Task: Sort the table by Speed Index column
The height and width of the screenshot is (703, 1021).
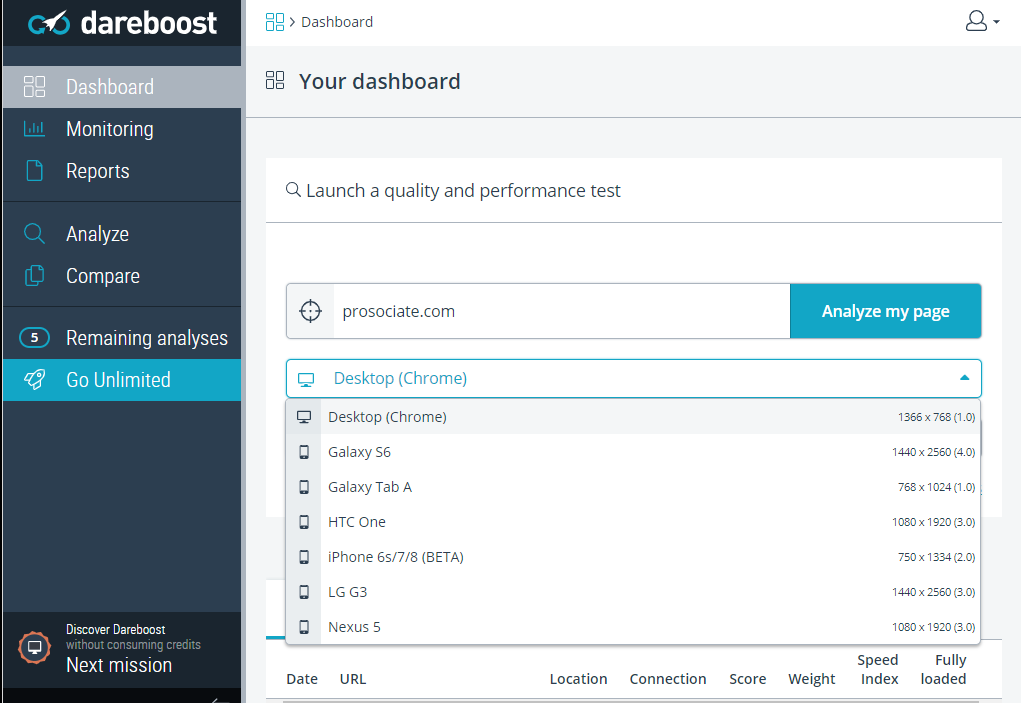Action: pyautogui.click(x=877, y=669)
